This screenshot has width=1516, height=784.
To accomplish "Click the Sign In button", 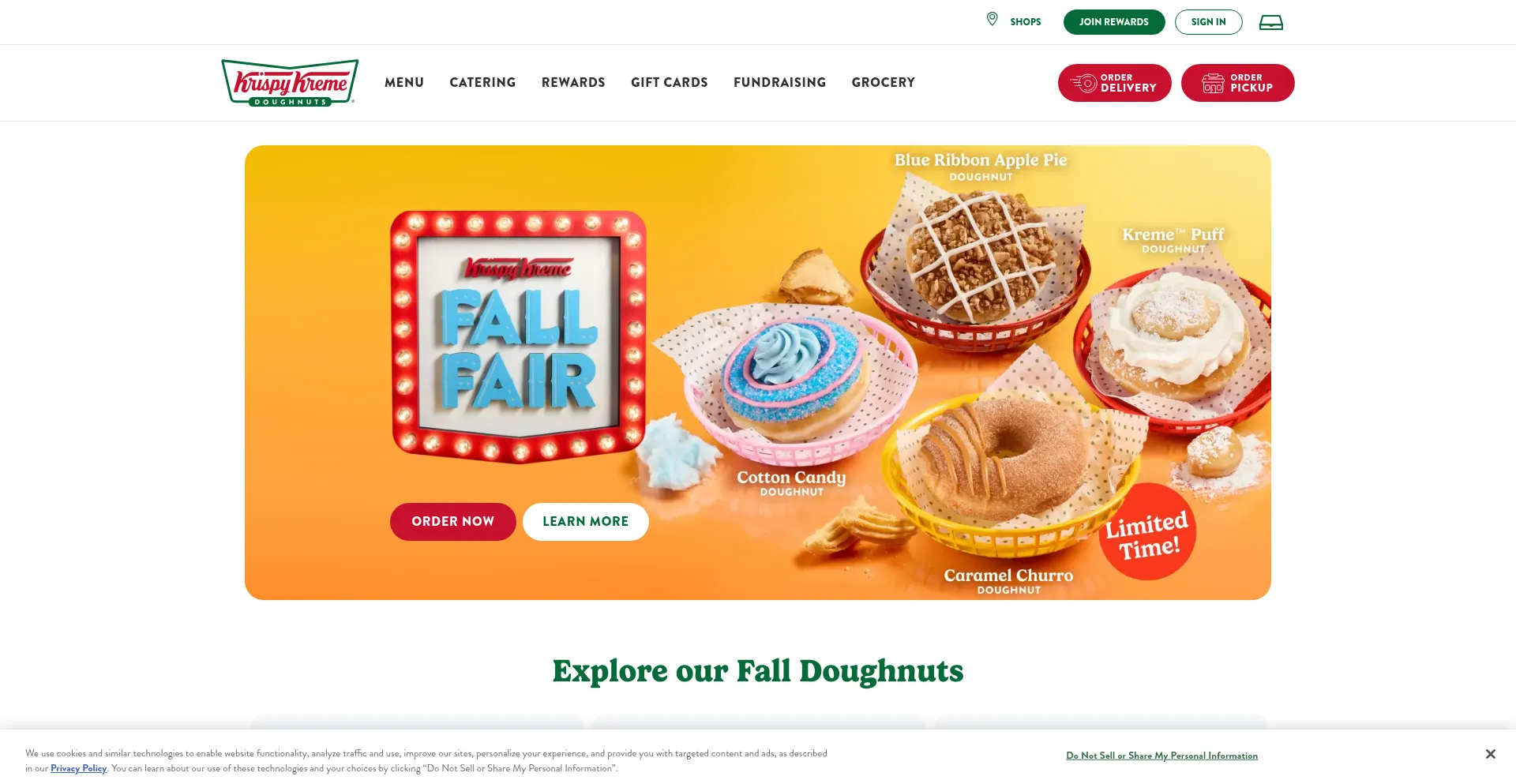I will 1209,22.
